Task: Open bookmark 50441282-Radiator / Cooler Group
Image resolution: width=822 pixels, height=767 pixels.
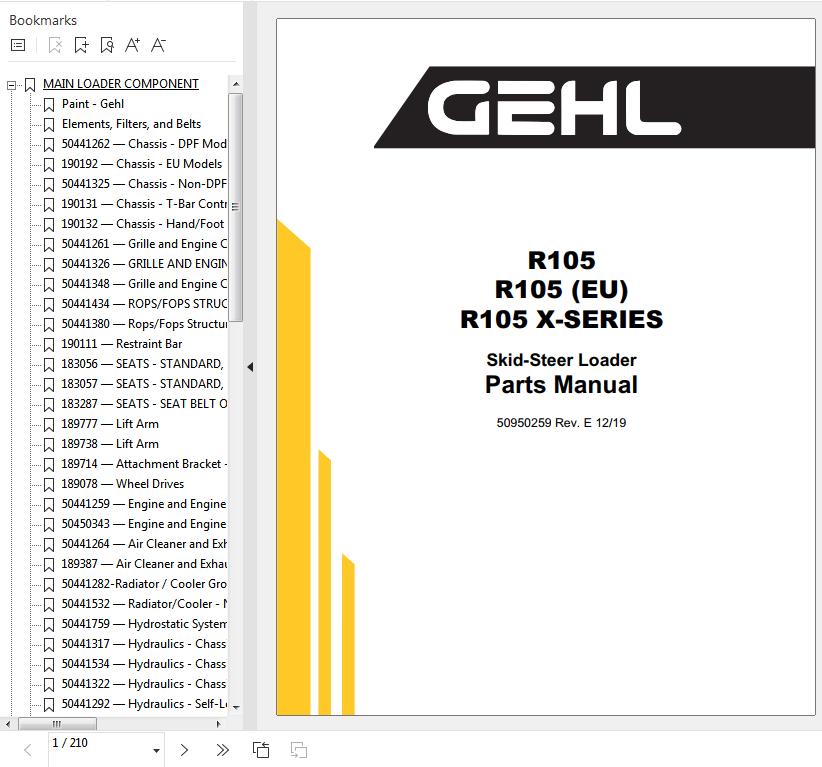Action: click(144, 584)
